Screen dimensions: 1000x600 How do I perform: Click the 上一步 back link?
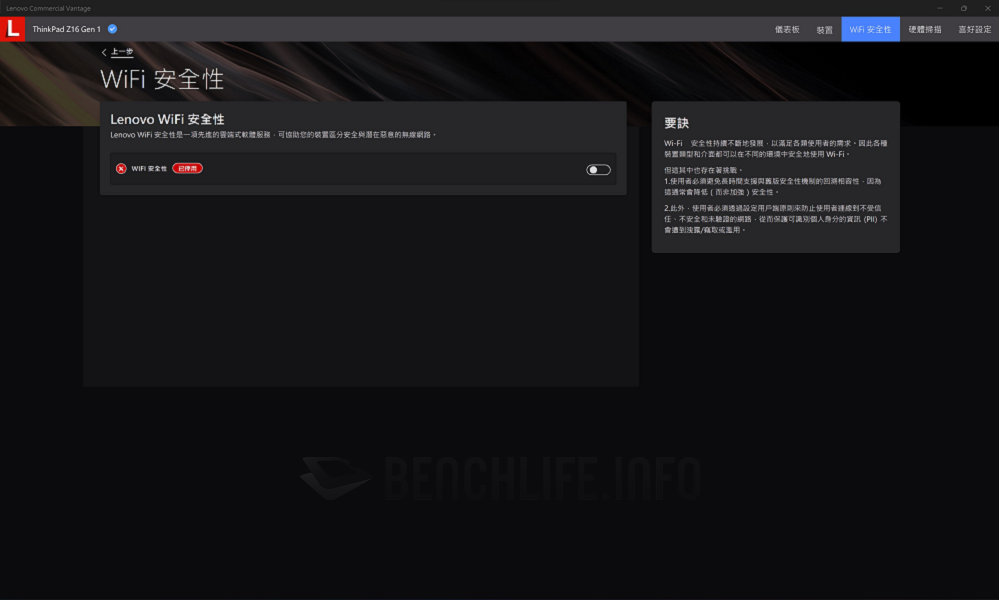click(121, 52)
